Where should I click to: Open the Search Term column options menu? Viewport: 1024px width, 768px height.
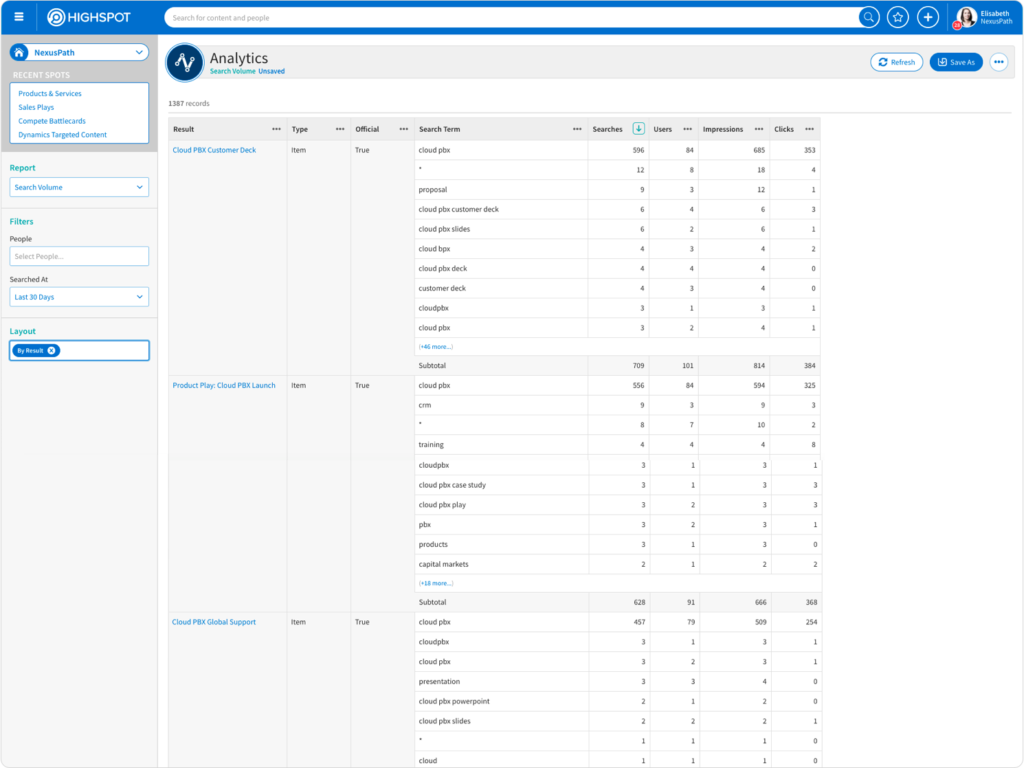[577, 129]
